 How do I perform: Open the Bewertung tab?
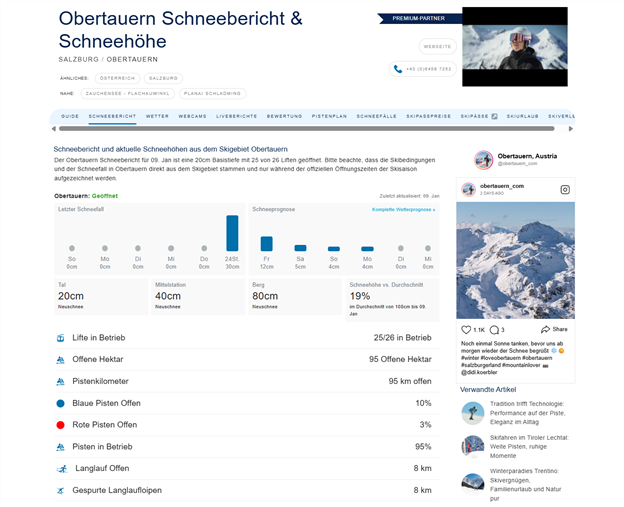point(284,116)
